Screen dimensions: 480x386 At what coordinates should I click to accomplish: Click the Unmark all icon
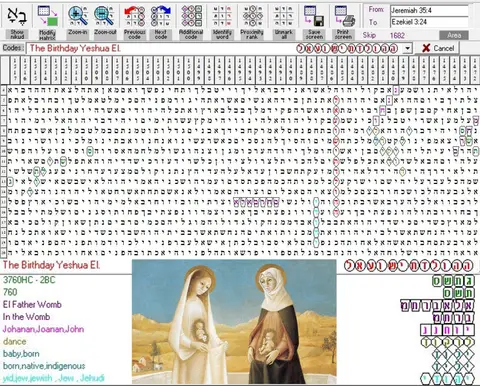point(284,16)
